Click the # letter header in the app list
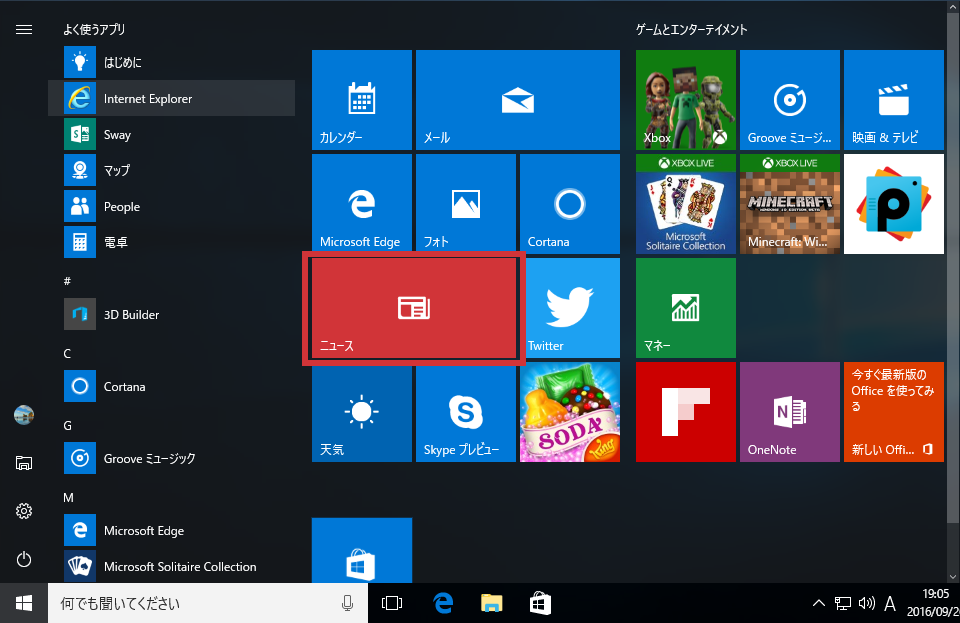The image size is (960, 623). pyautogui.click(x=67, y=281)
